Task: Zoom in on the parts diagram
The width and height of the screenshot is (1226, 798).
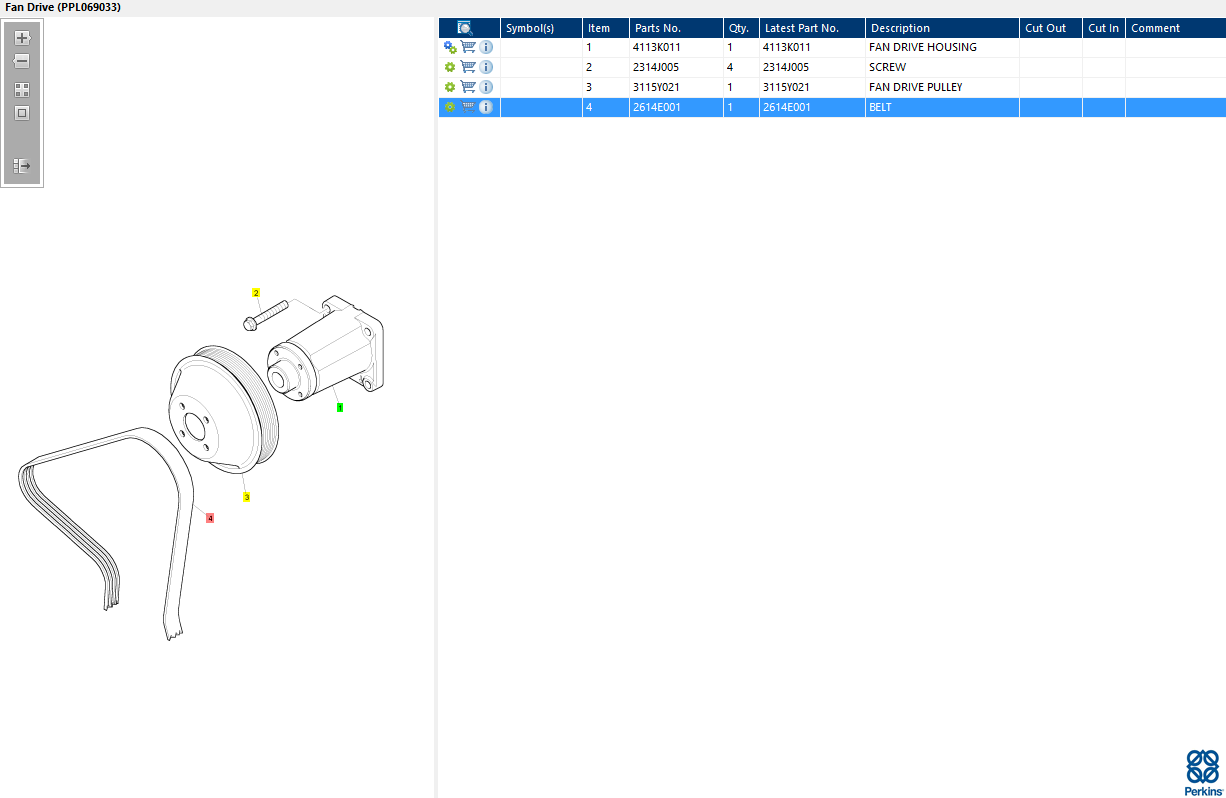Action: [x=22, y=38]
